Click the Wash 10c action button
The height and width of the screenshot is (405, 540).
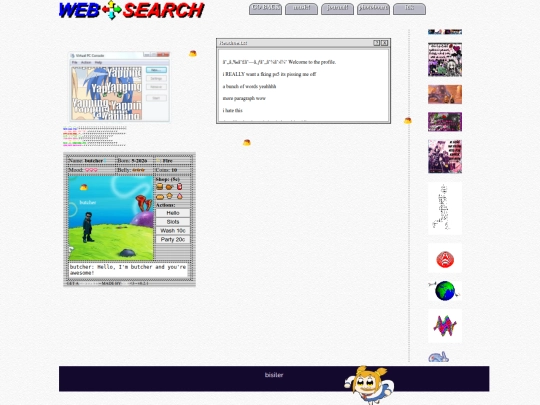173,230
